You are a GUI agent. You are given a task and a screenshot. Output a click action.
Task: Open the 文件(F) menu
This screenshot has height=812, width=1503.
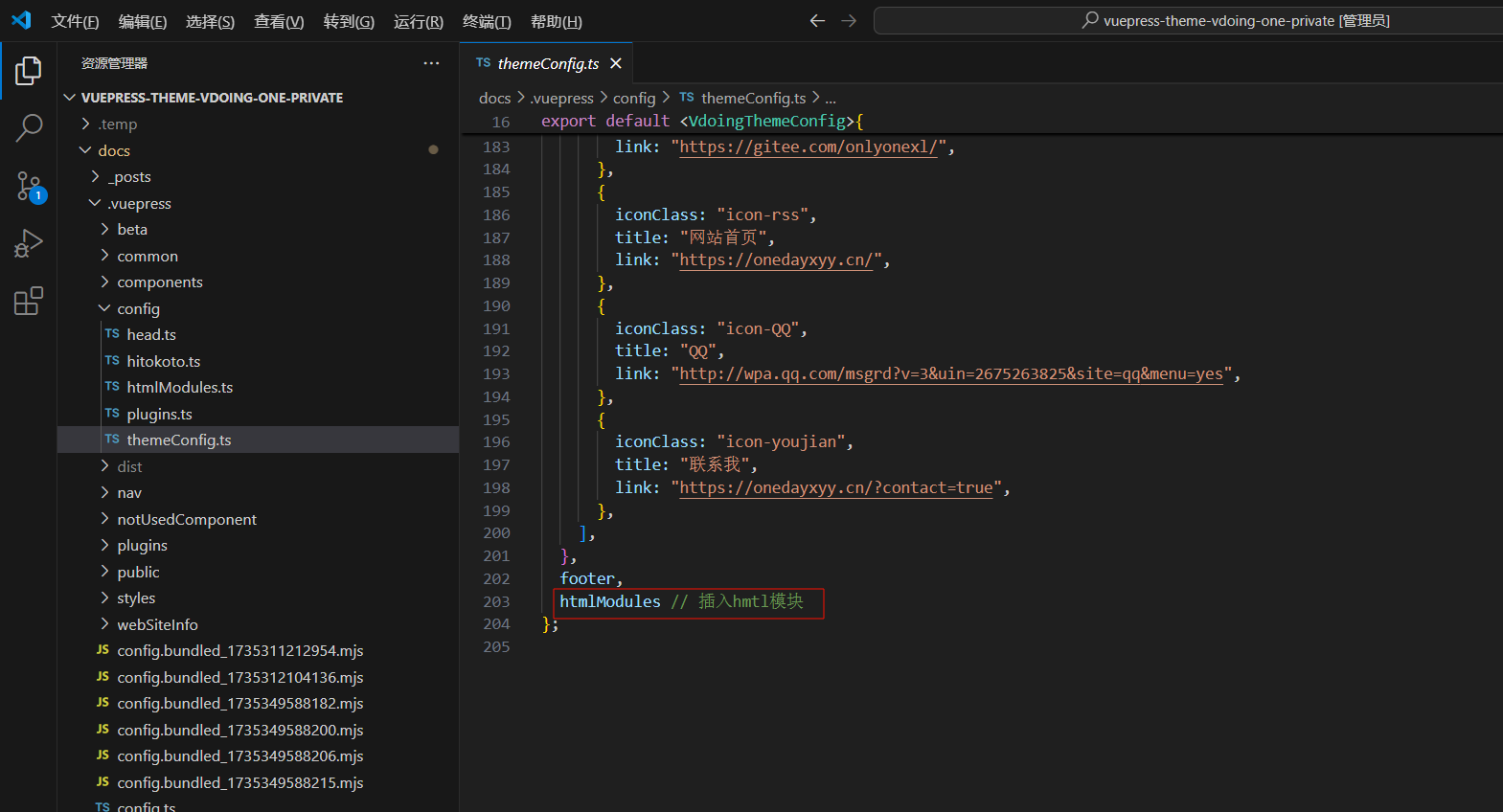point(75,21)
